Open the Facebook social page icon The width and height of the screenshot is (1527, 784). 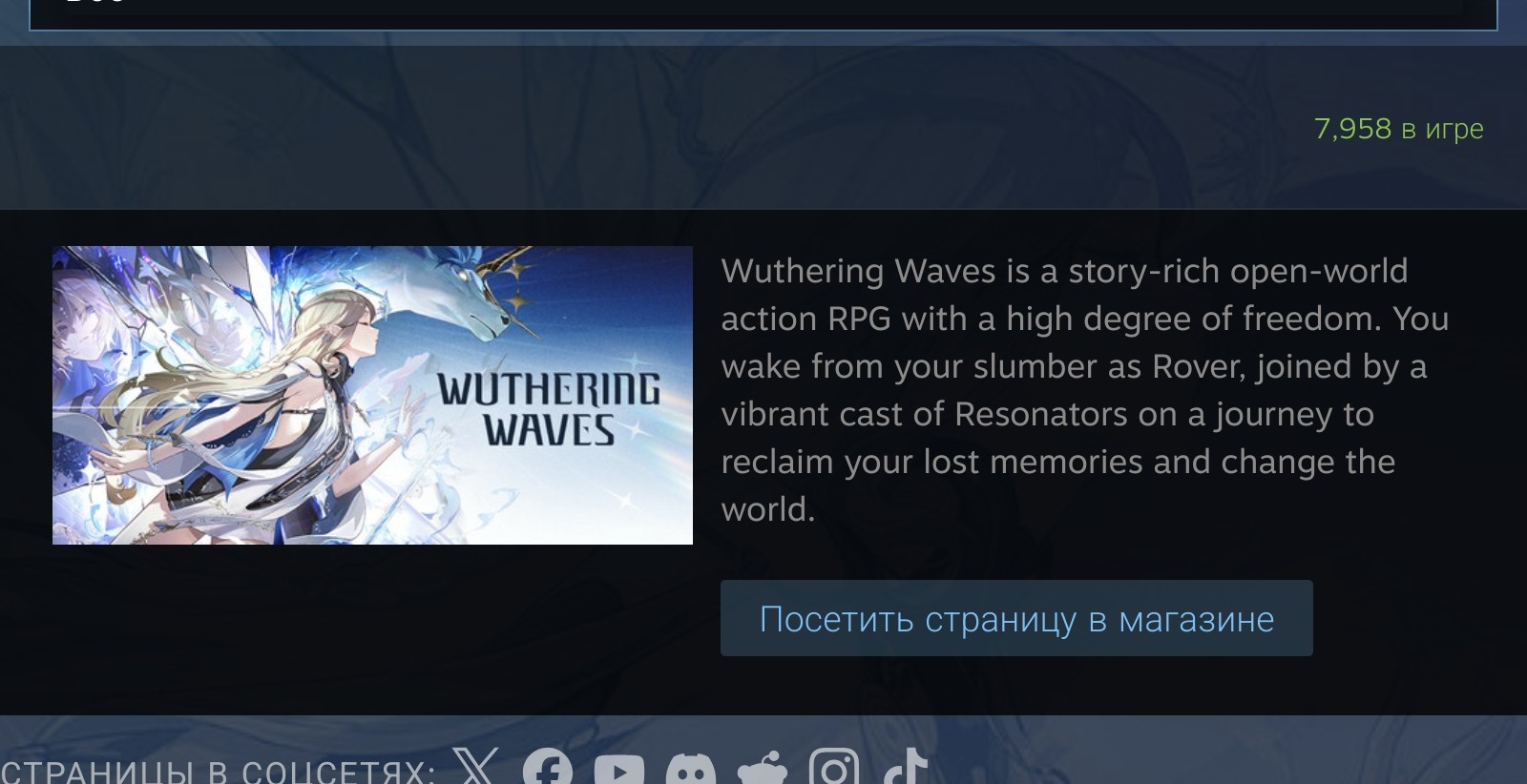pyautogui.click(x=548, y=768)
